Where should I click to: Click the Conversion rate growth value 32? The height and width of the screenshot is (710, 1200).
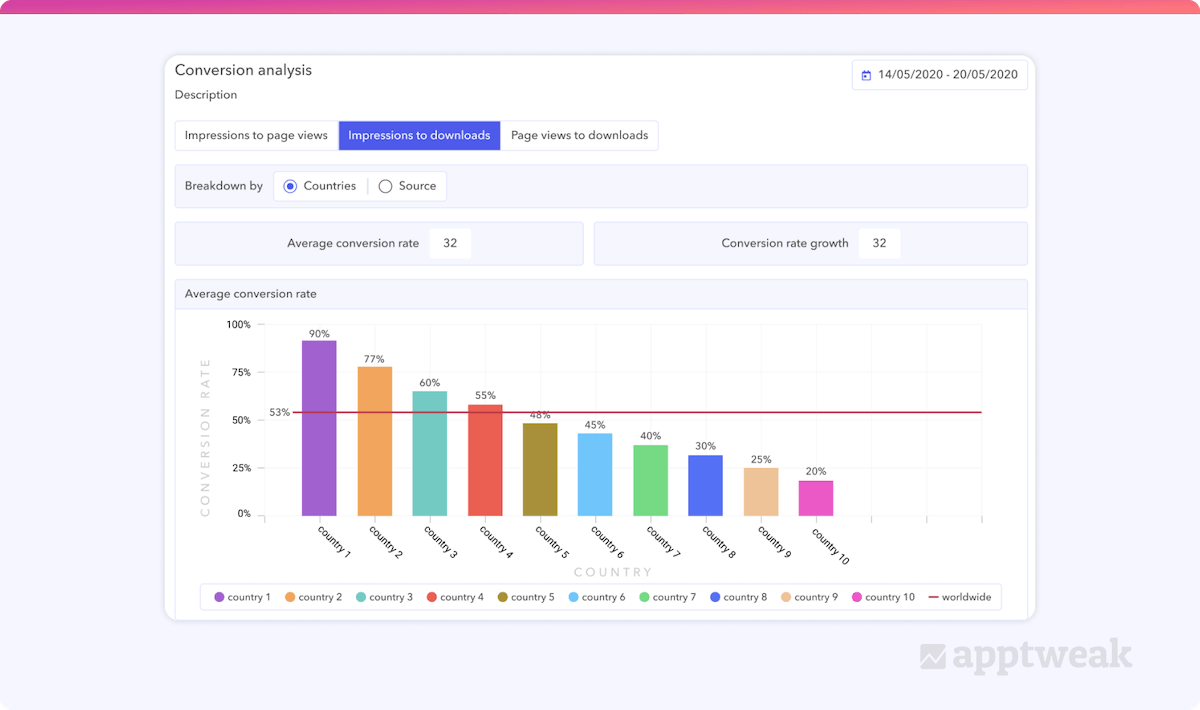point(879,244)
